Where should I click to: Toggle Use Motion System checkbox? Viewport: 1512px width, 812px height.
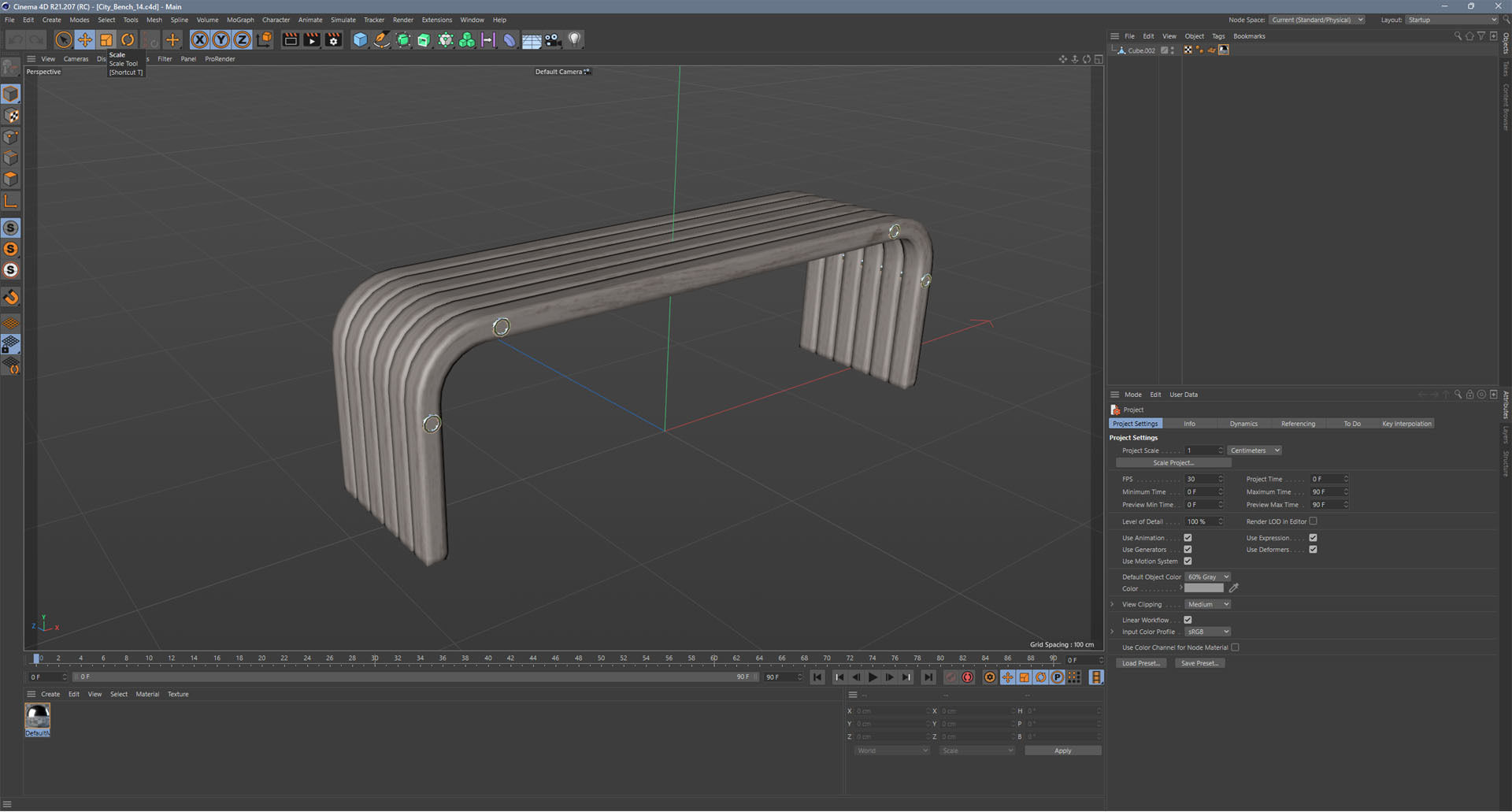coord(1188,562)
